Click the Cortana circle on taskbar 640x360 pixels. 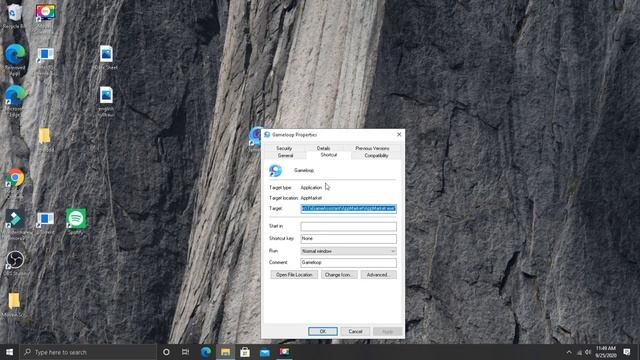(x=166, y=352)
